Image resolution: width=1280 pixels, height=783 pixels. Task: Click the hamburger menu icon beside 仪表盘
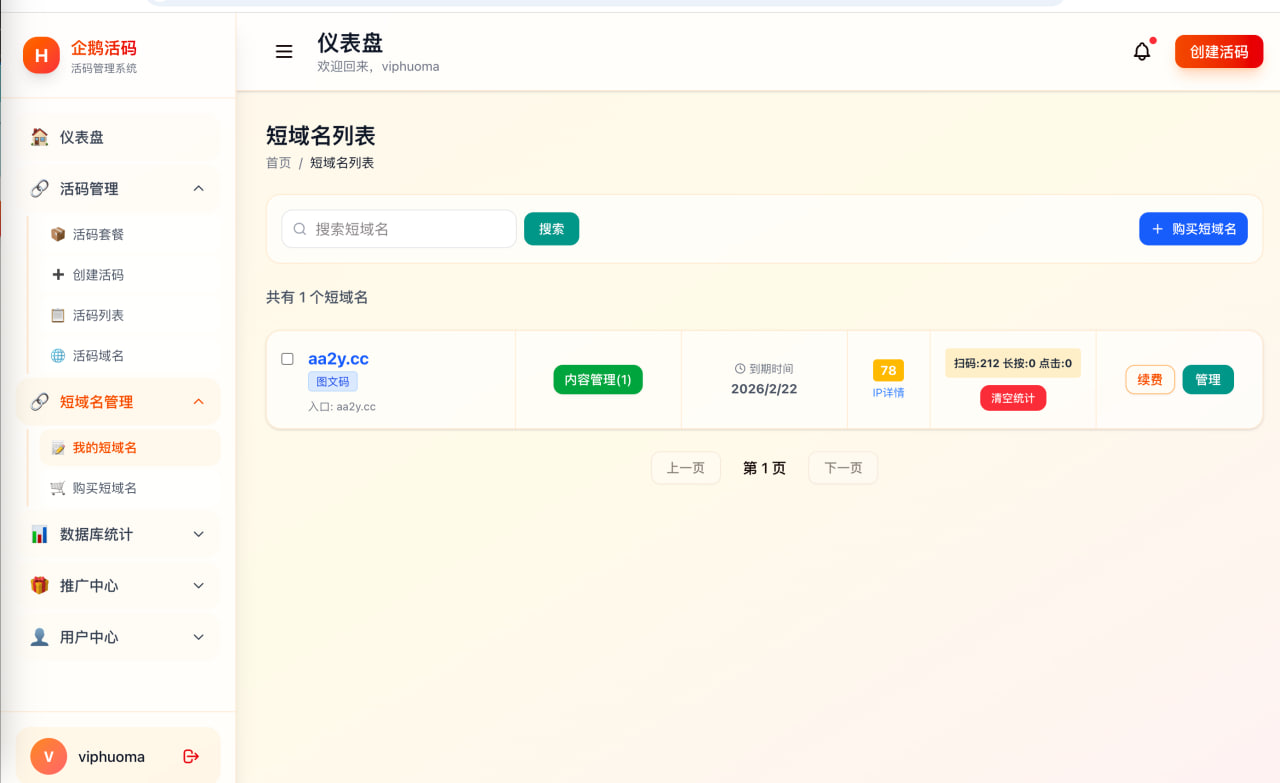[x=283, y=51]
